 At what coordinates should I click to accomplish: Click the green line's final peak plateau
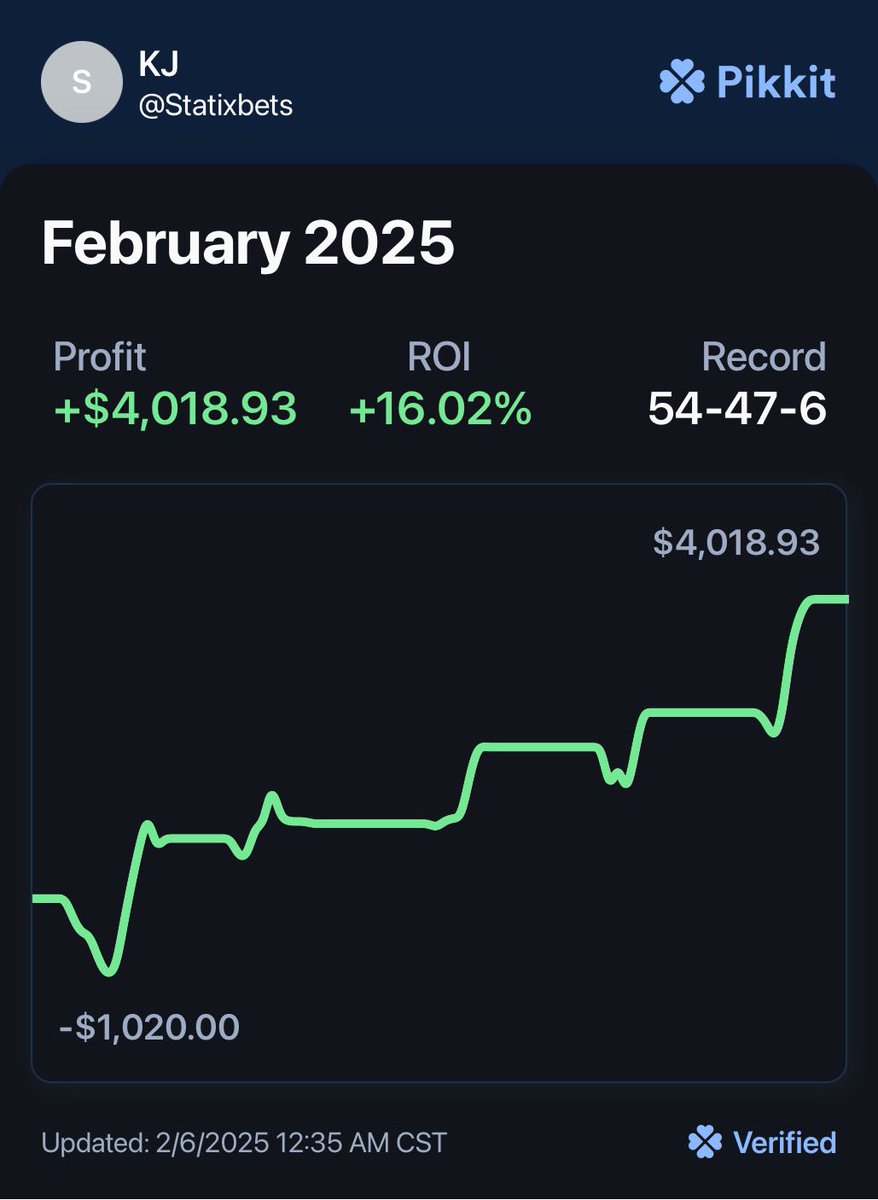point(826,599)
